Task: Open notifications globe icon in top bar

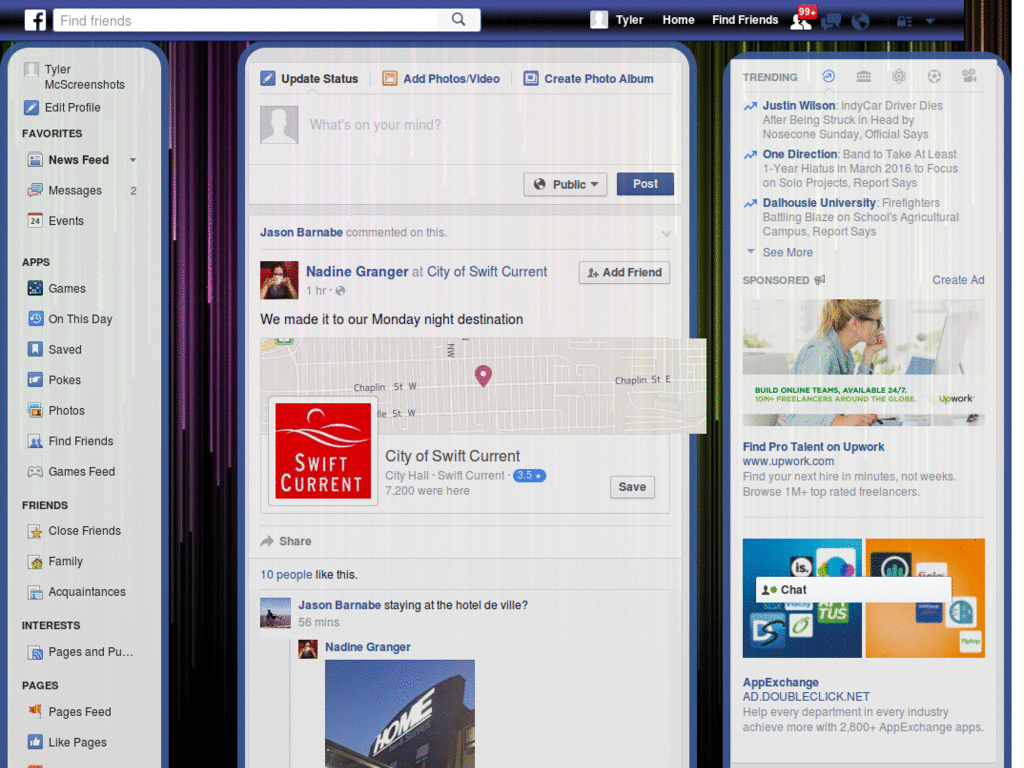Action: (860, 22)
